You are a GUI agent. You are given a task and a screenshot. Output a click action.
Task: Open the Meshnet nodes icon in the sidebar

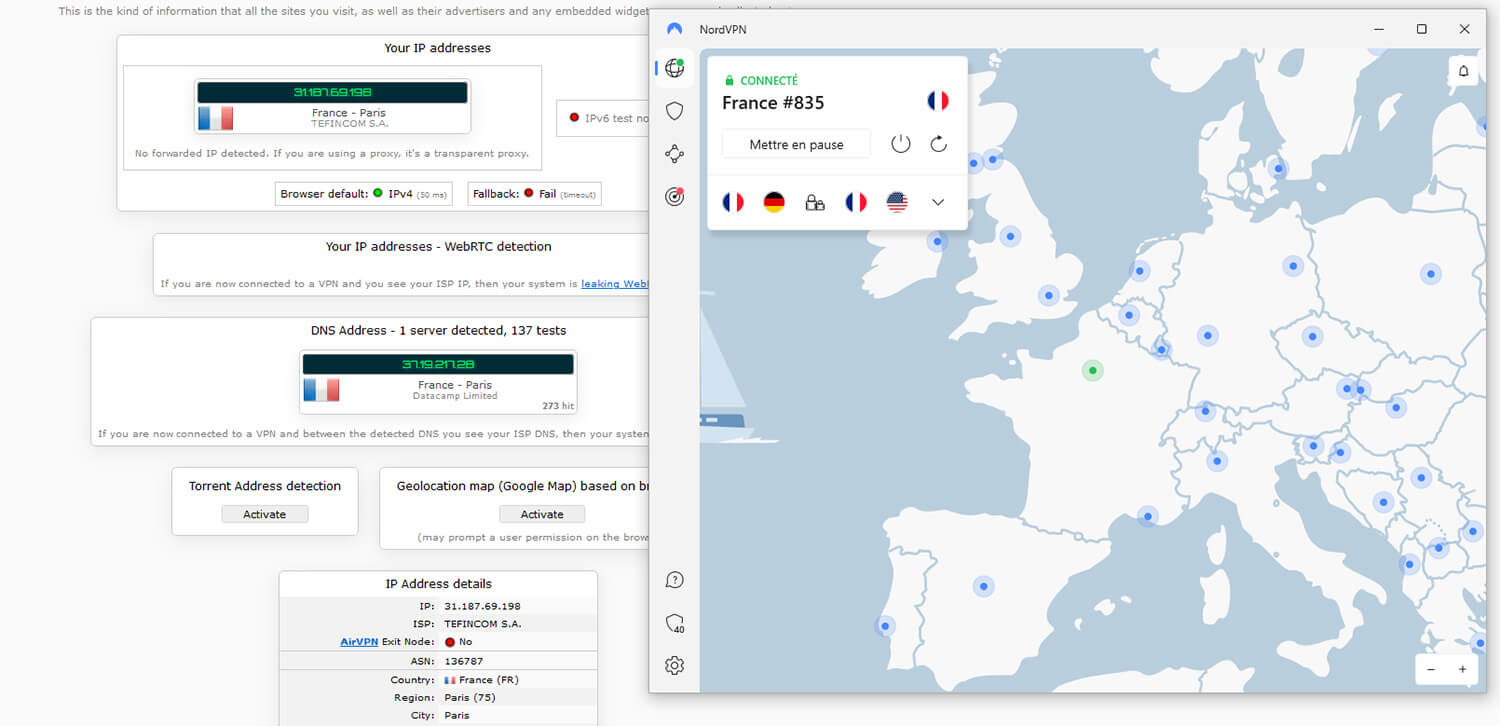(675, 154)
